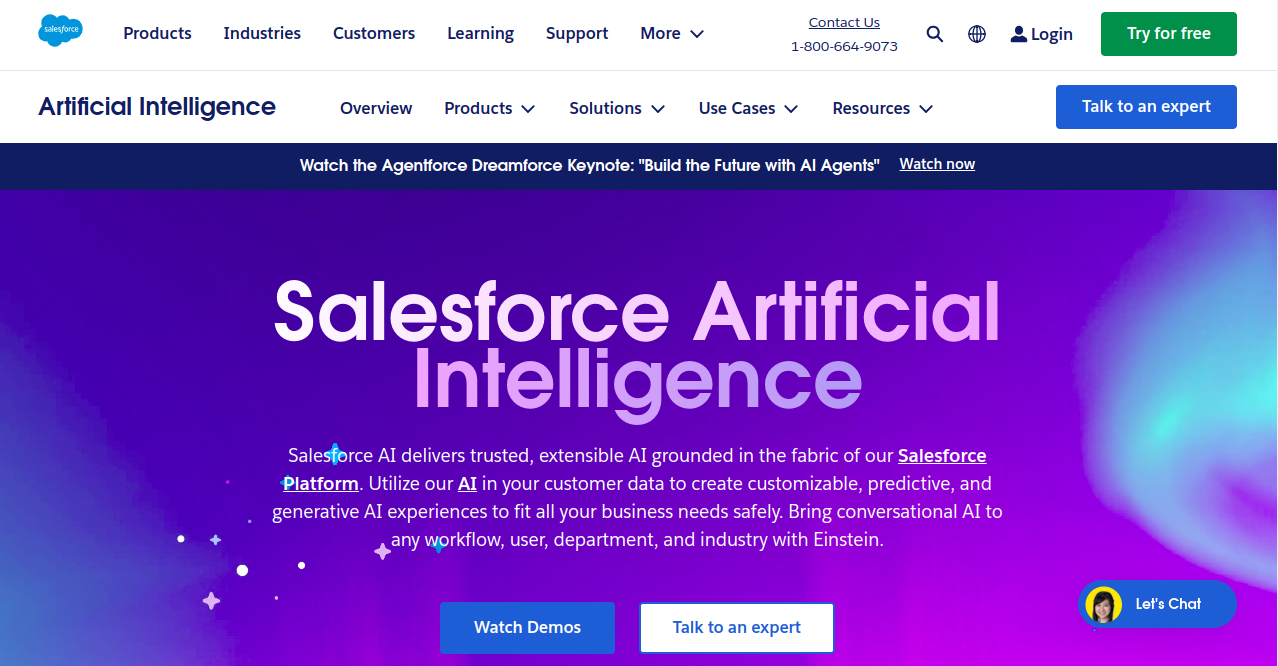Viewport: 1278px width, 666px height.
Task: Expand the Products dropdown in AI subnav
Action: click(x=490, y=108)
